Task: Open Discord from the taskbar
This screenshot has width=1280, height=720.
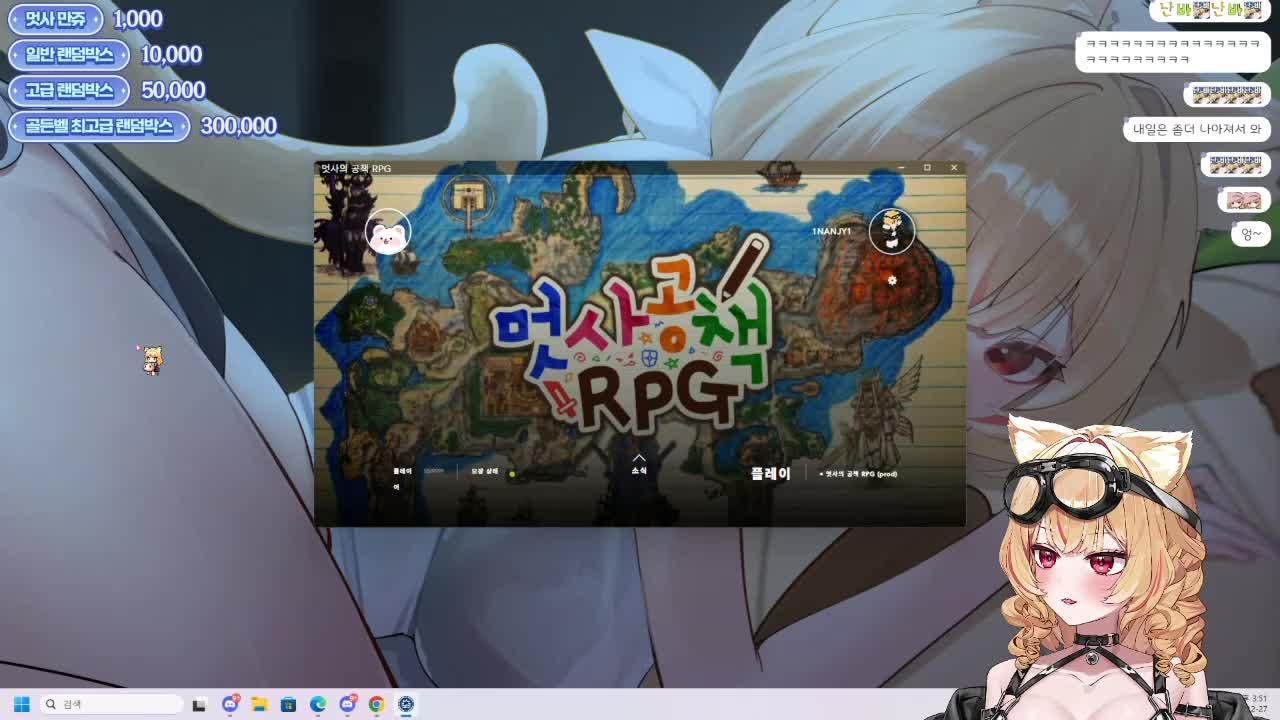Action: click(231, 705)
